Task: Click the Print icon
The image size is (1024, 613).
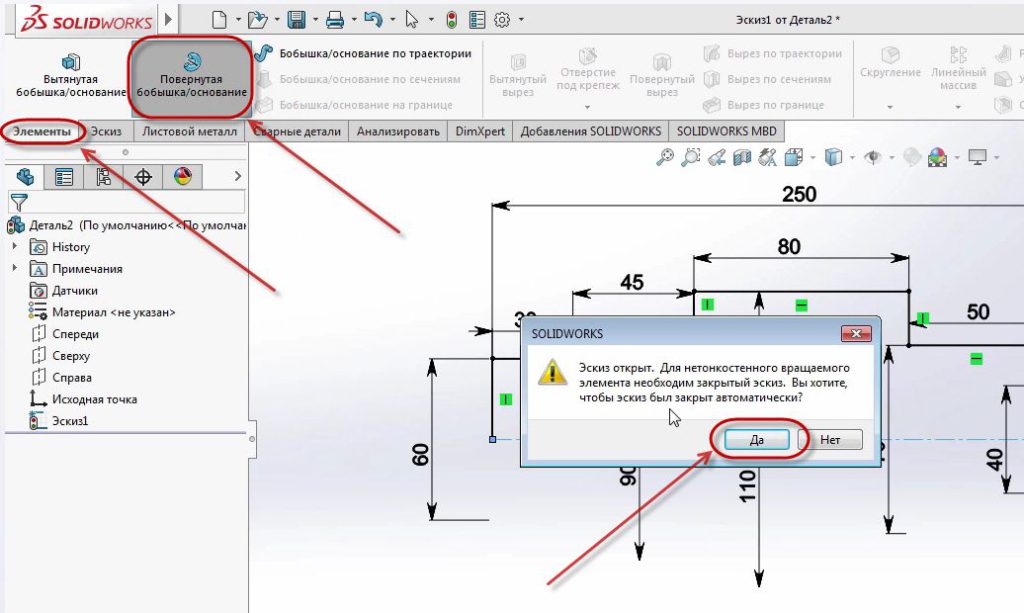Action: [334, 20]
